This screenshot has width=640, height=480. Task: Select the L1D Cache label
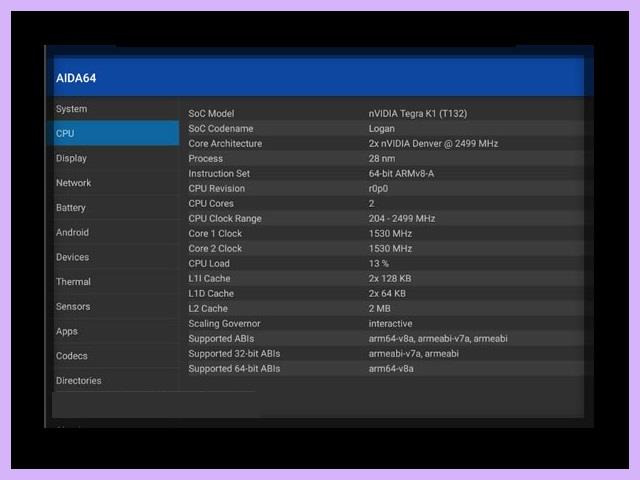(211, 293)
